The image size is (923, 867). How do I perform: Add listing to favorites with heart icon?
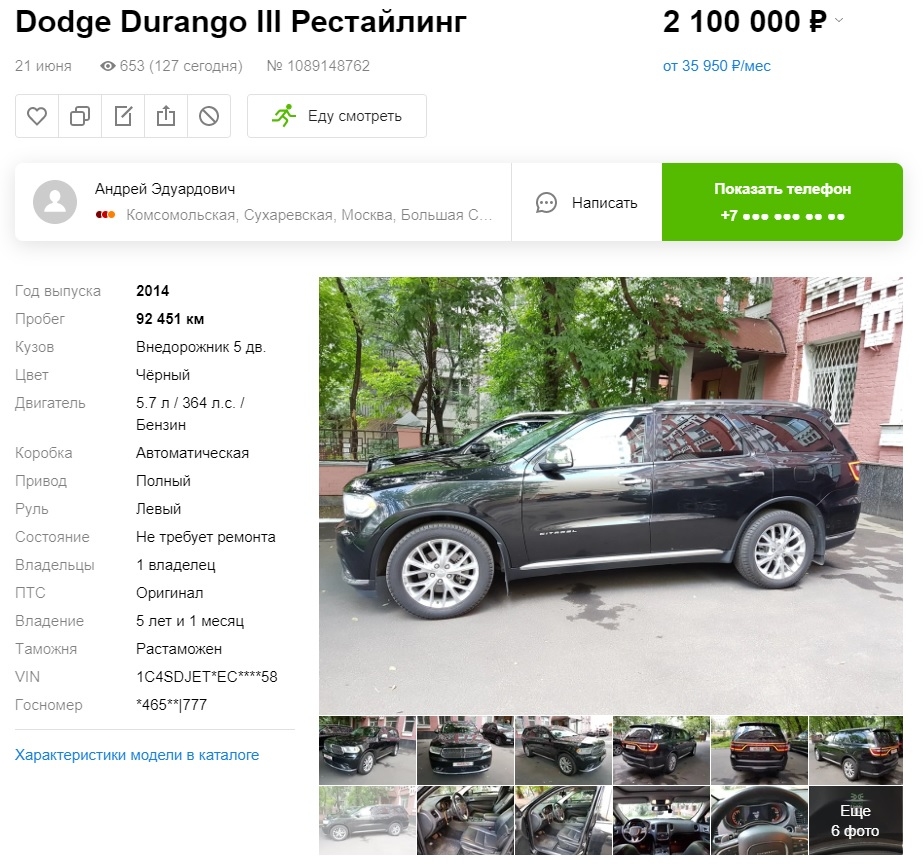36,116
